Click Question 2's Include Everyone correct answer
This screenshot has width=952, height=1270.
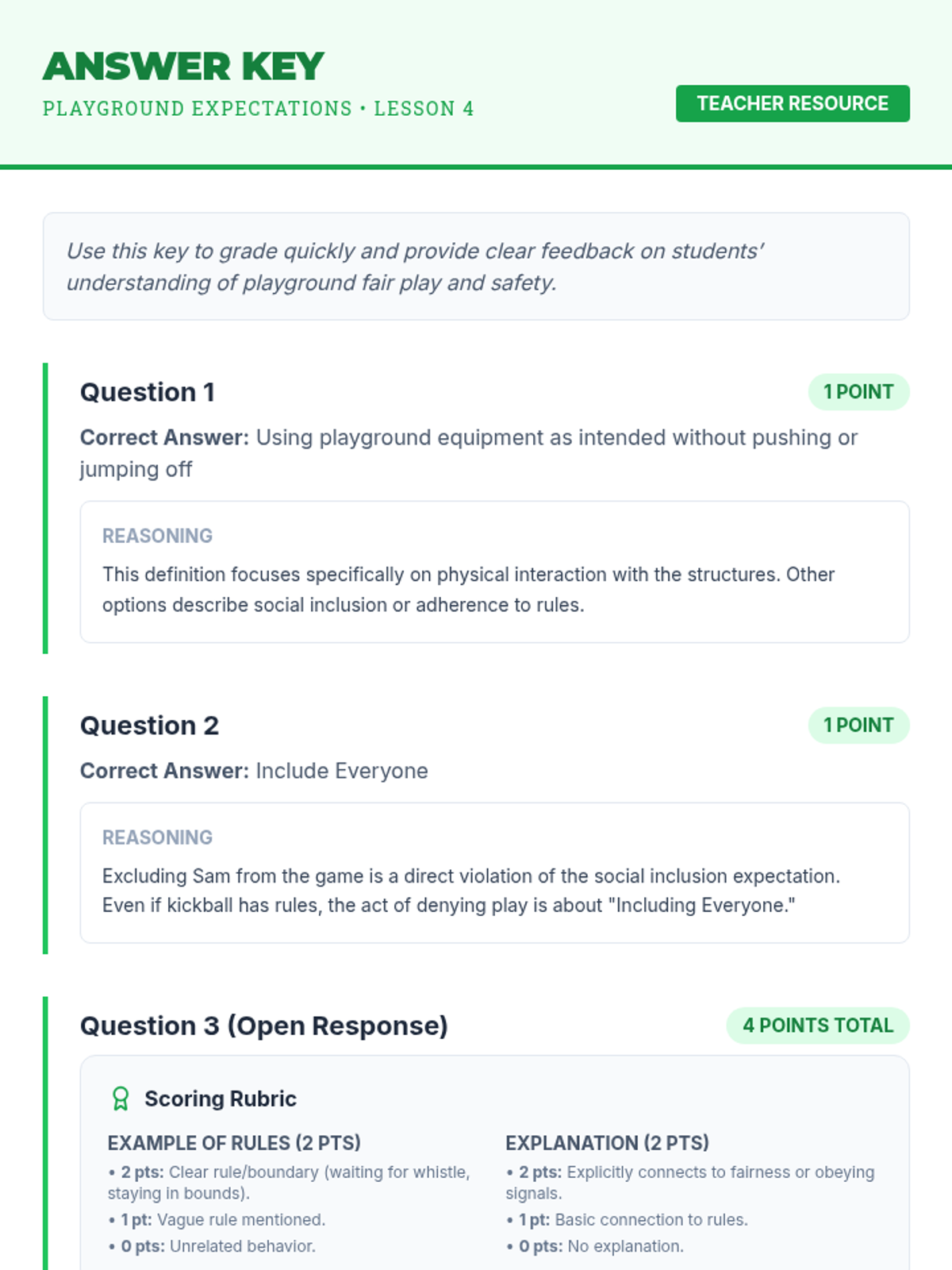pyautogui.click(x=341, y=771)
